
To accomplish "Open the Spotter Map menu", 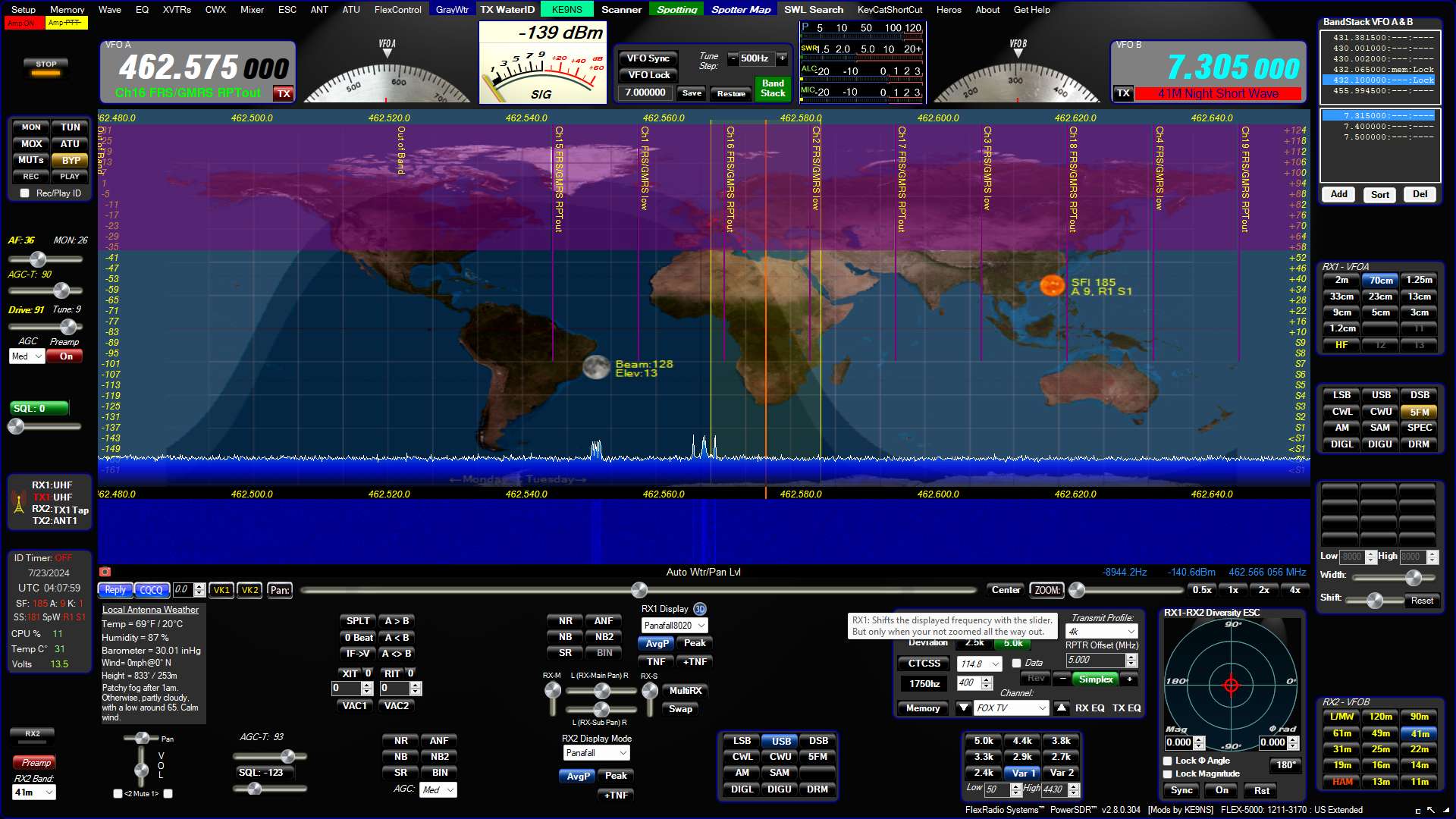I will (741, 10).
